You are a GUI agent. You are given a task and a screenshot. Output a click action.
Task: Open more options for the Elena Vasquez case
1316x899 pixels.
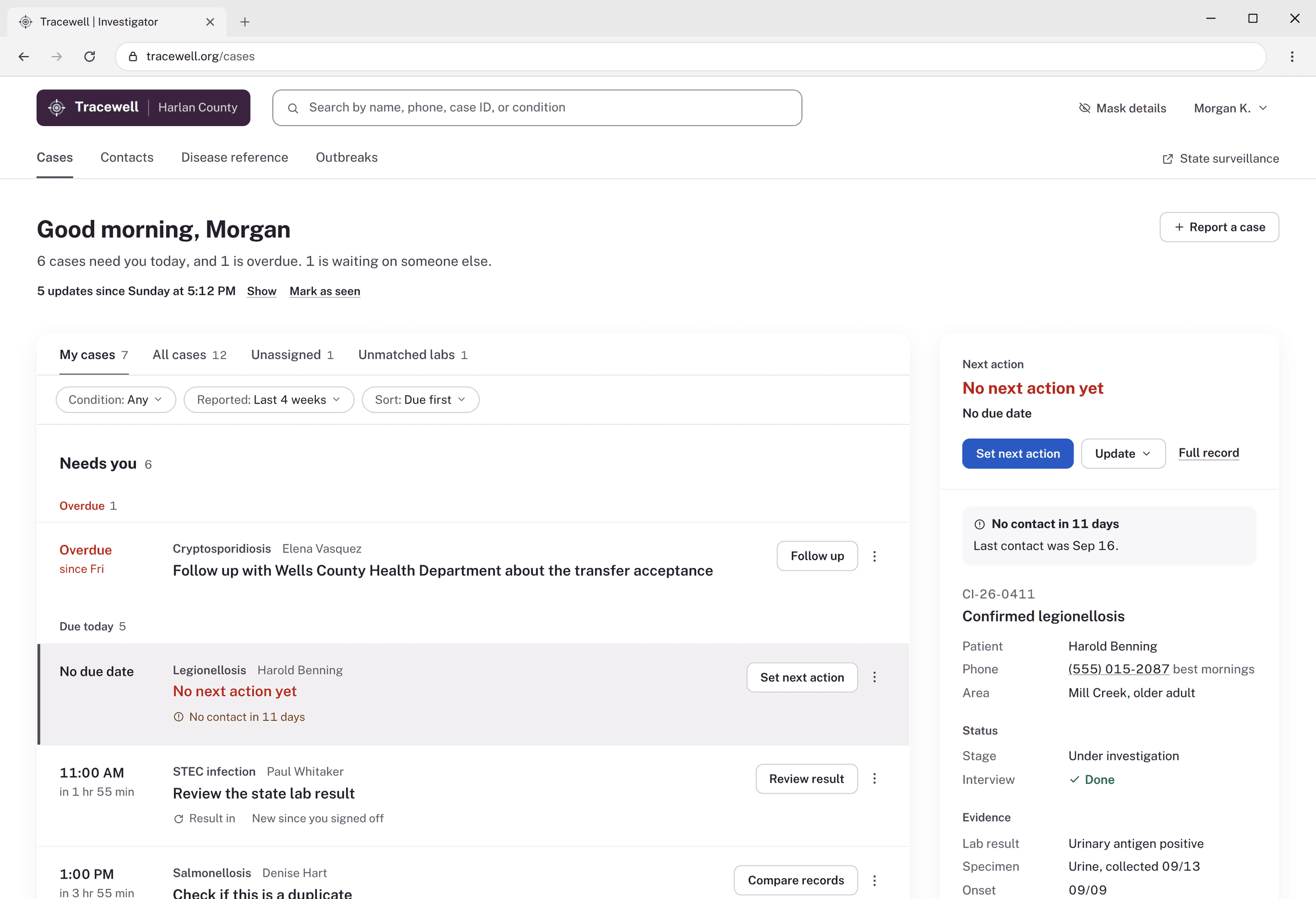(x=874, y=556)
